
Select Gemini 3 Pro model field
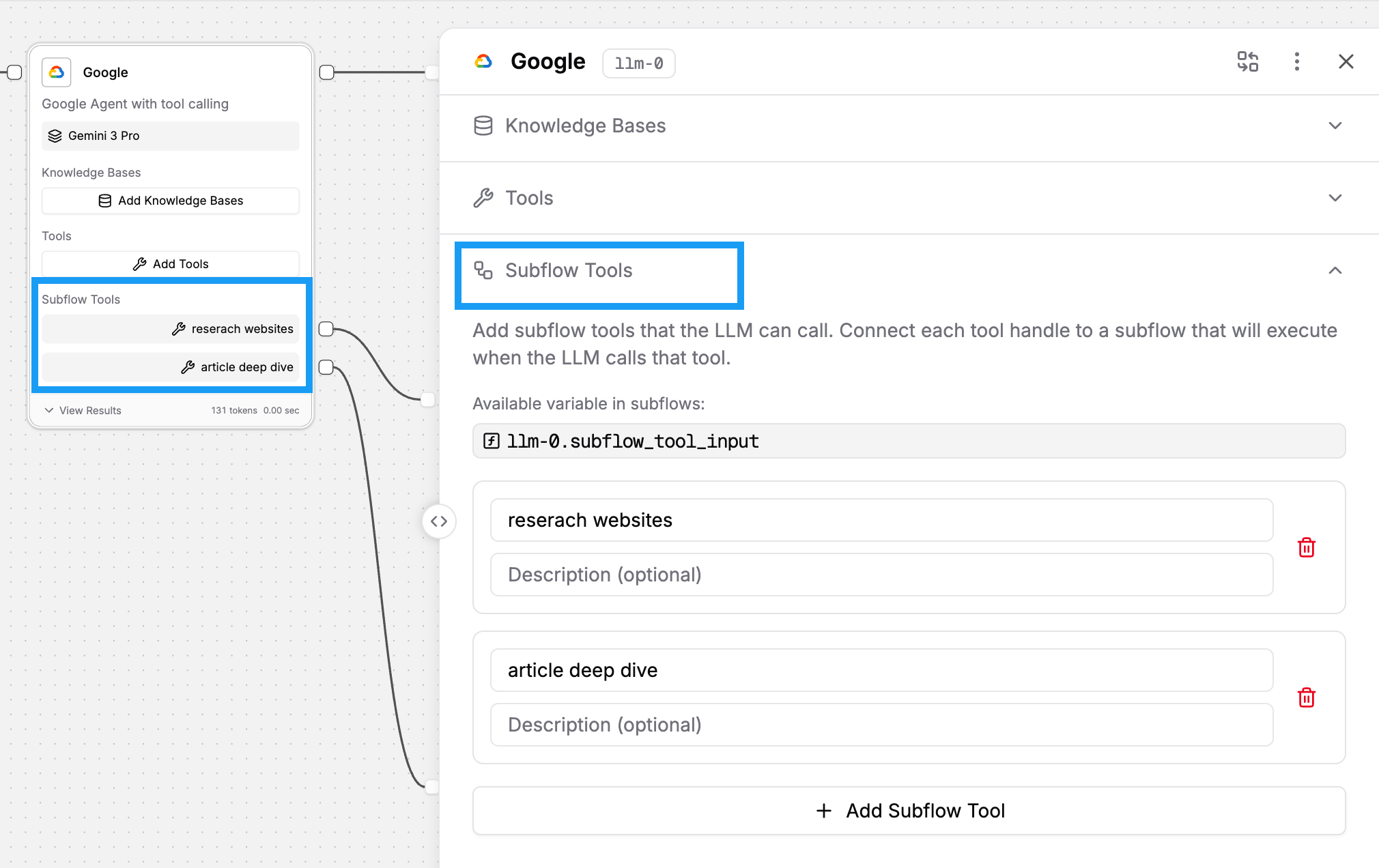pyautogui.click(x=171, y=136)
